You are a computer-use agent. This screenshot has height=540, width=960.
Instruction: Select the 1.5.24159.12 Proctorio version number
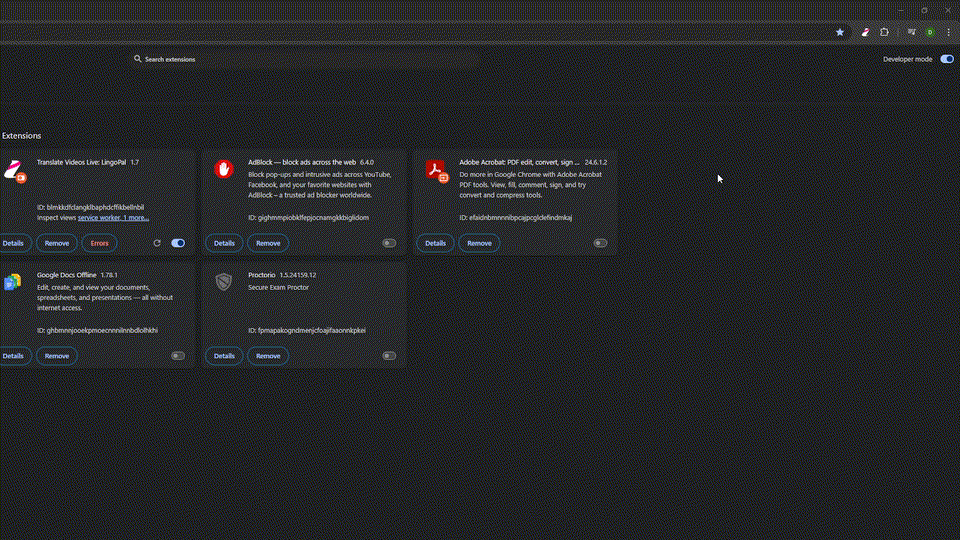[298, 275]
